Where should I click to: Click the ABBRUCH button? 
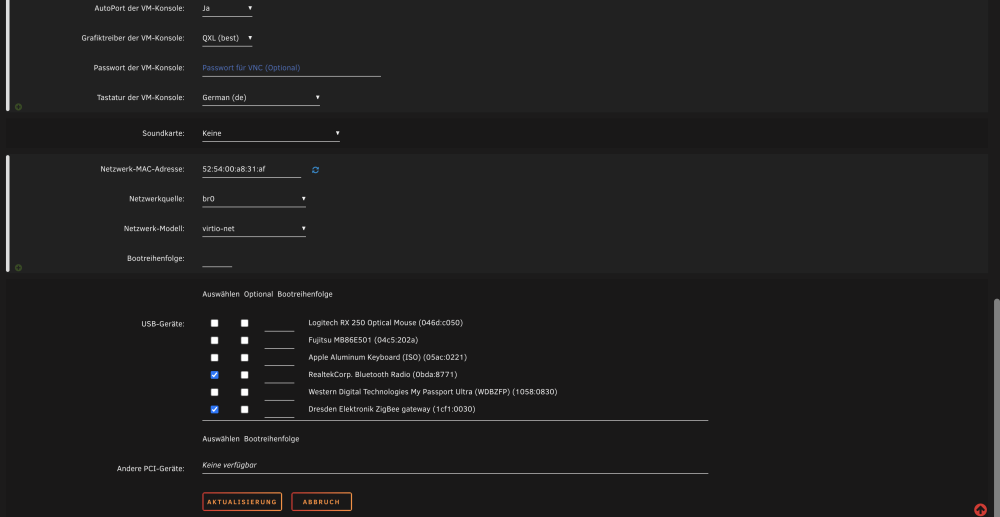pos(321,502)
